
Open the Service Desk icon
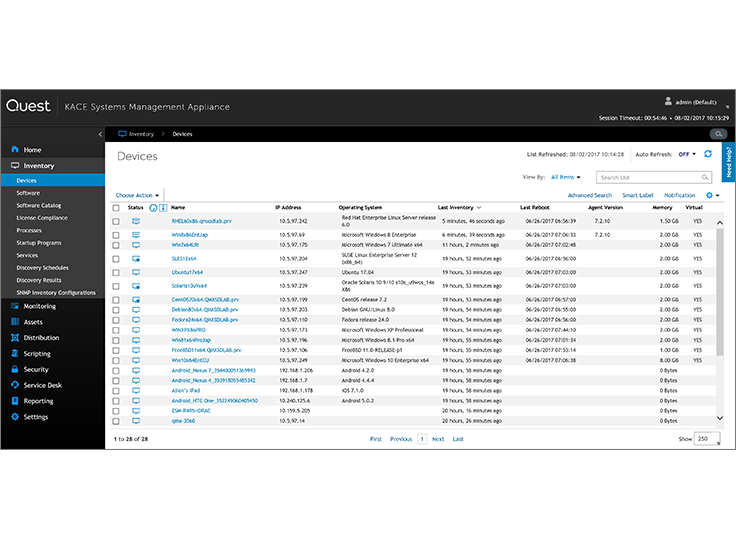pyautogui.click(x=15, y=385)
